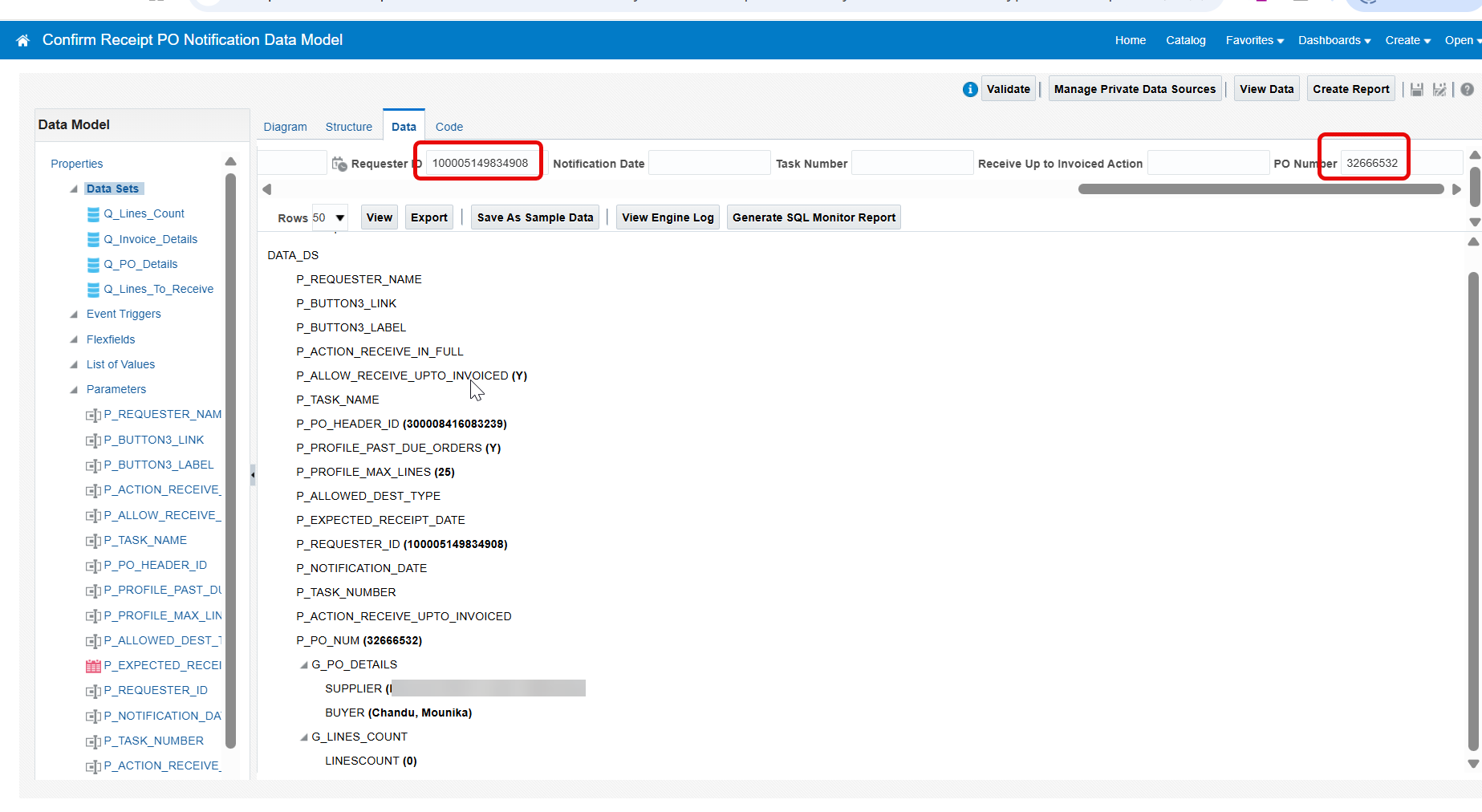Click the View Data button
This screenshot has height=812, width=1482.
tap(1266, 89)
